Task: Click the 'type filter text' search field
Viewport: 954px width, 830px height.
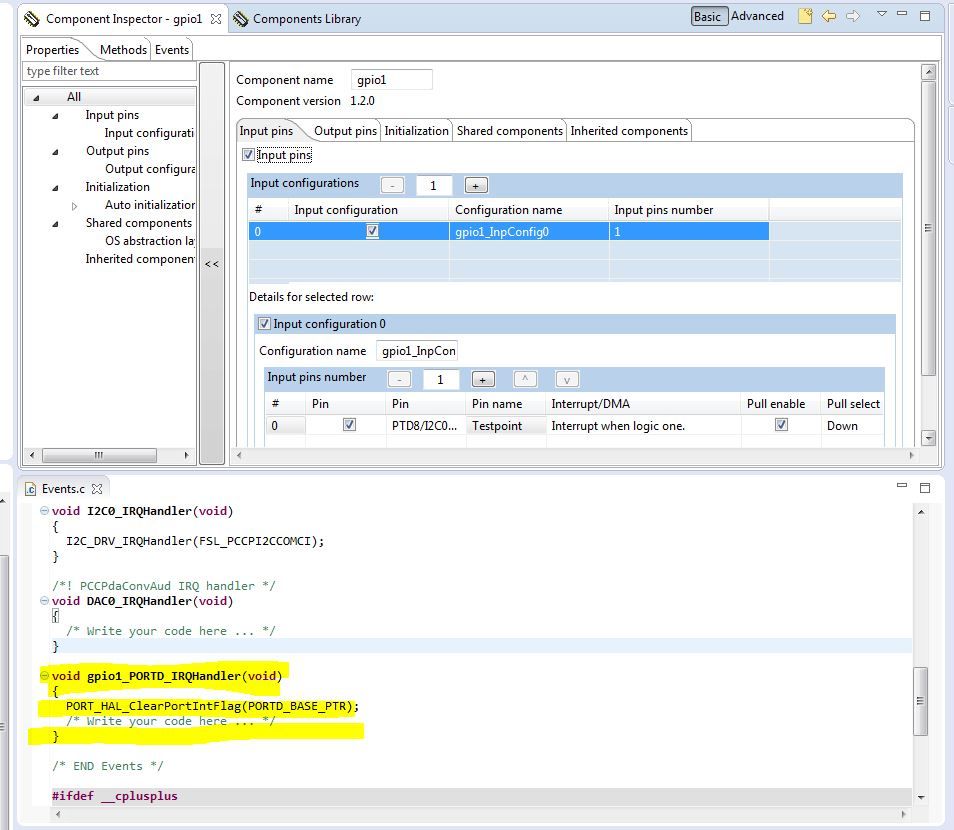Action: 110,71
